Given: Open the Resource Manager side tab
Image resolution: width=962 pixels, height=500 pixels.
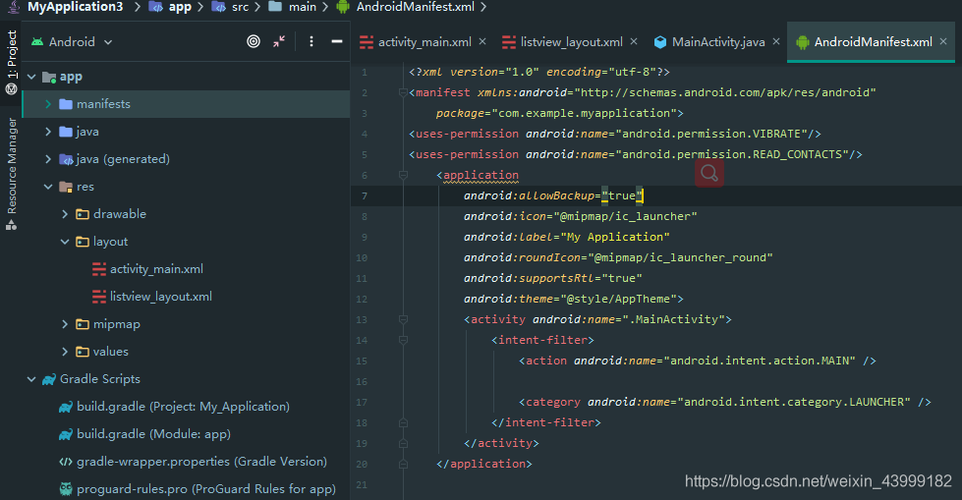Looking at the screenshot, I should tap(11, 174).
